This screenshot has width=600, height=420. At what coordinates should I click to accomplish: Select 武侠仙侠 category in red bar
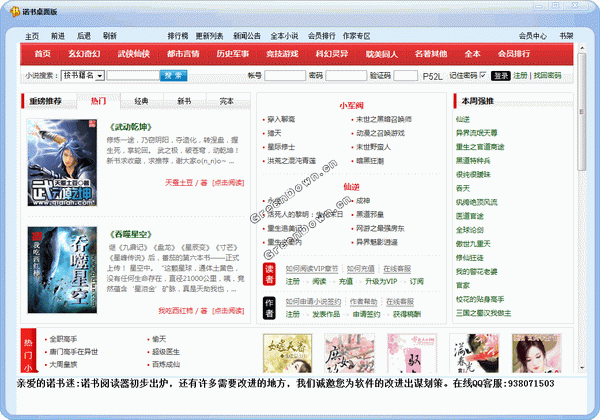pos(134,54)
